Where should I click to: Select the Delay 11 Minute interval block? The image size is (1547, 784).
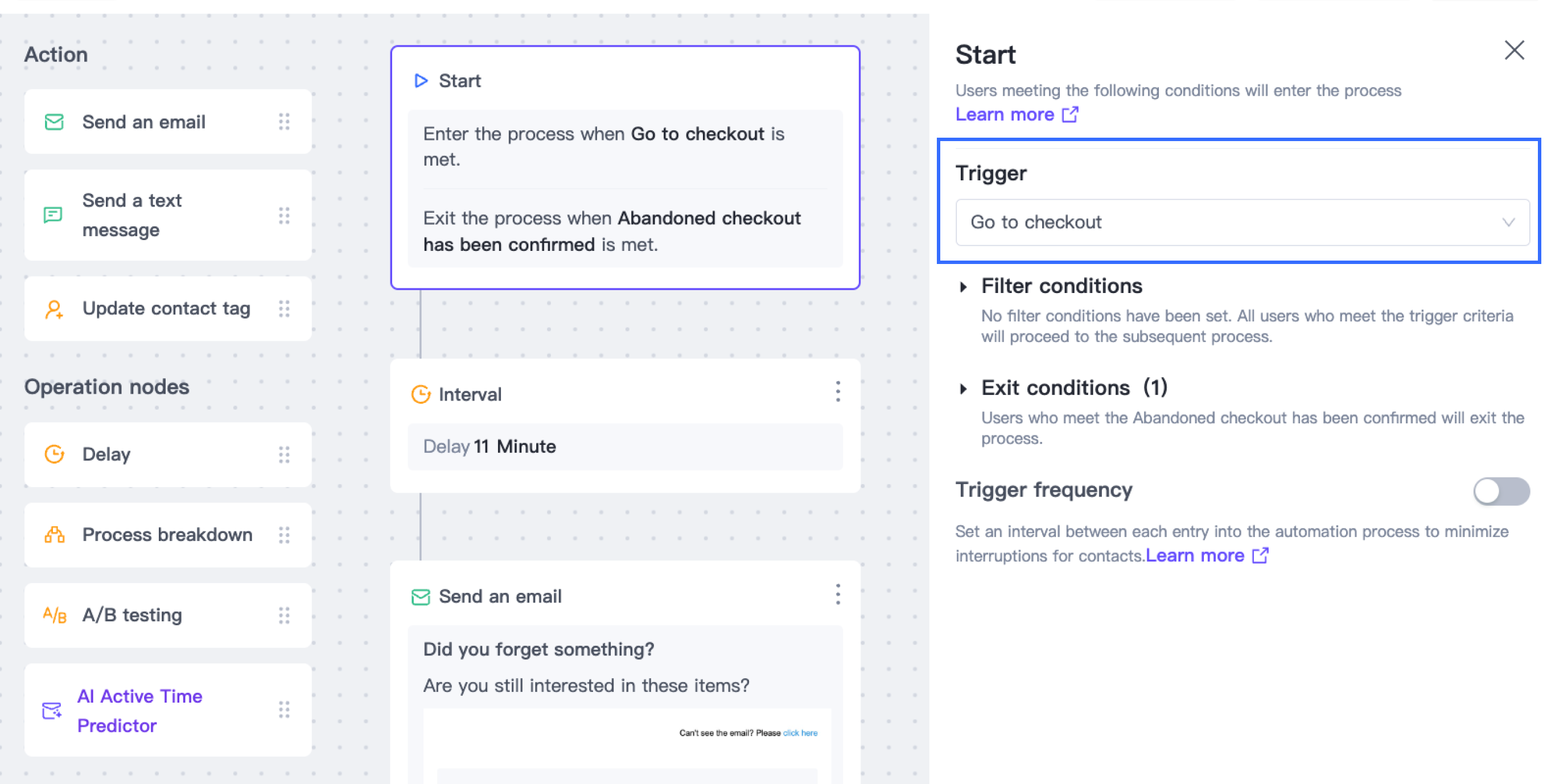[625, 447]
